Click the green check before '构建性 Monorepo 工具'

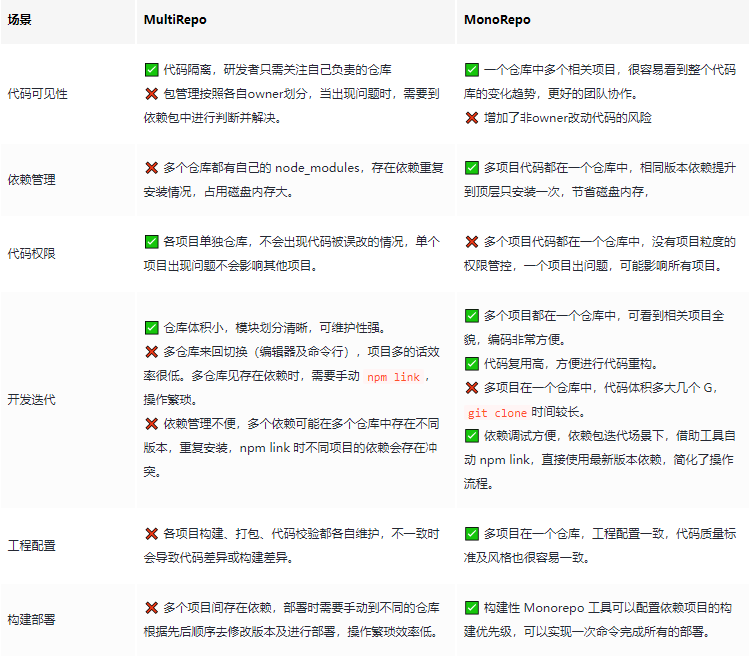pyautogui.click(x=471, y=608)
